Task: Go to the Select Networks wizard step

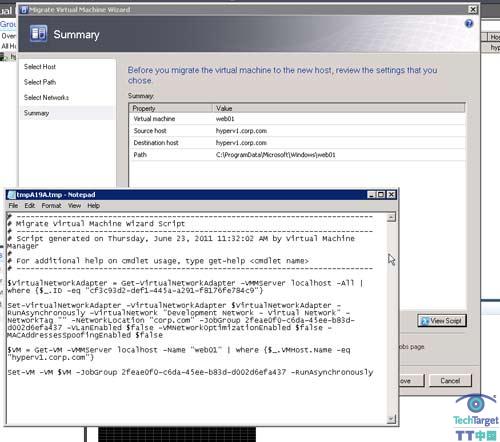Action: click(46, 98)
